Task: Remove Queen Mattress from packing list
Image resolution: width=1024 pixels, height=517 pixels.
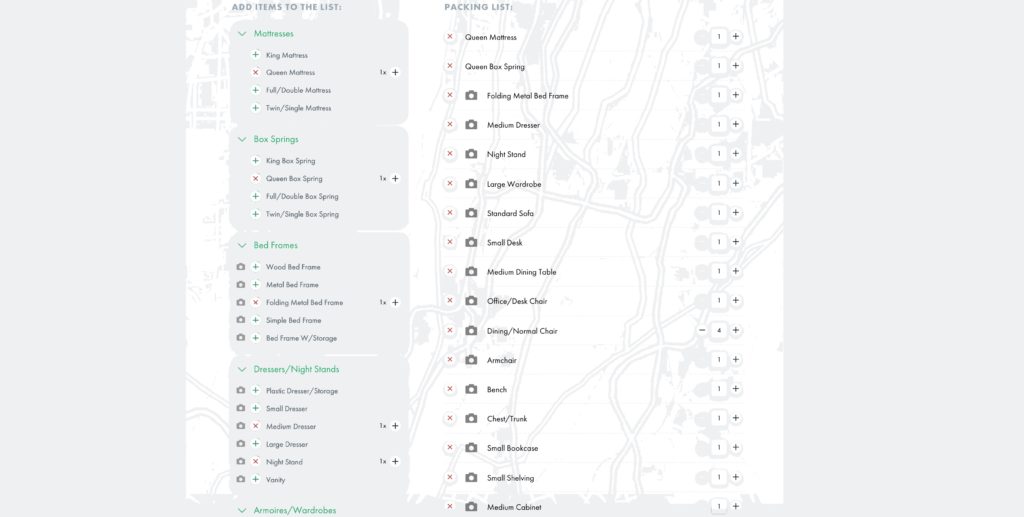Action: click(450, 37)
